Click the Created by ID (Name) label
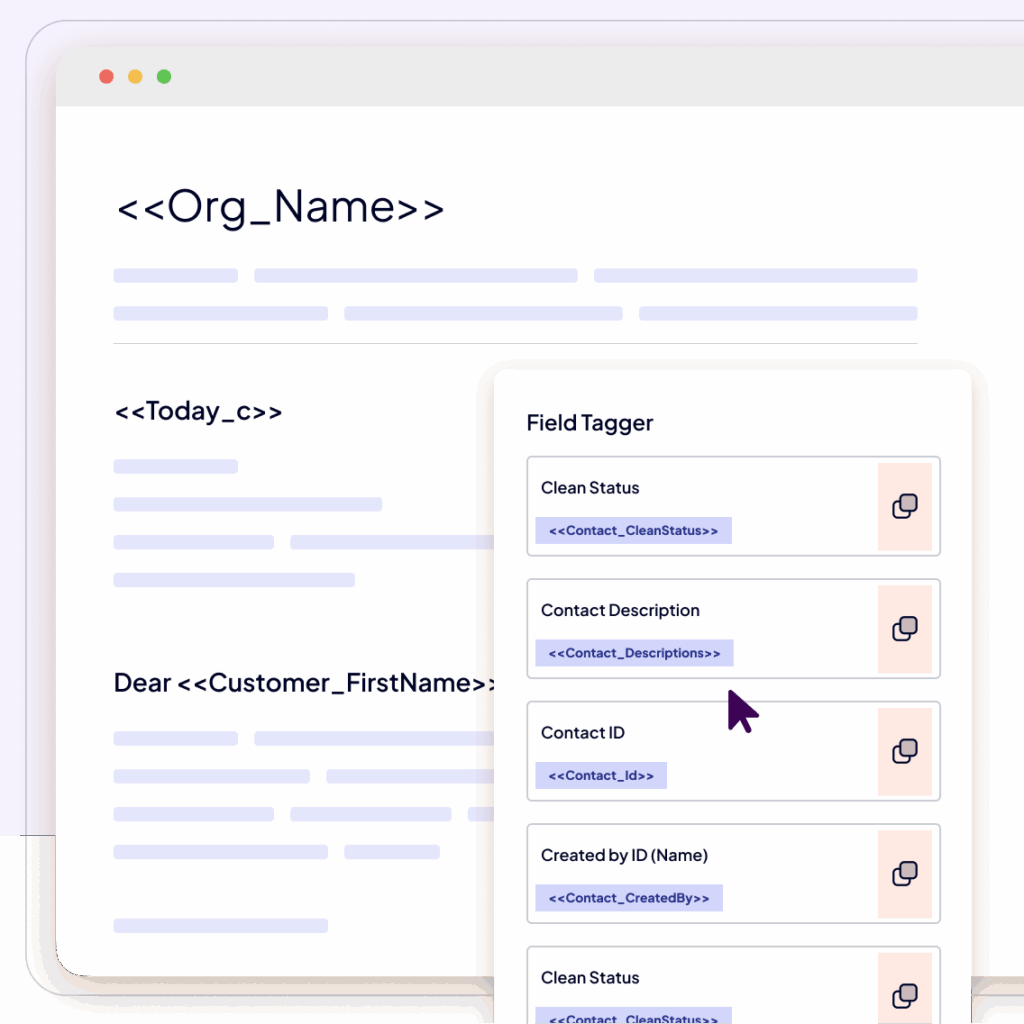Screen dimensions: 1024x1024 [624, 856]
